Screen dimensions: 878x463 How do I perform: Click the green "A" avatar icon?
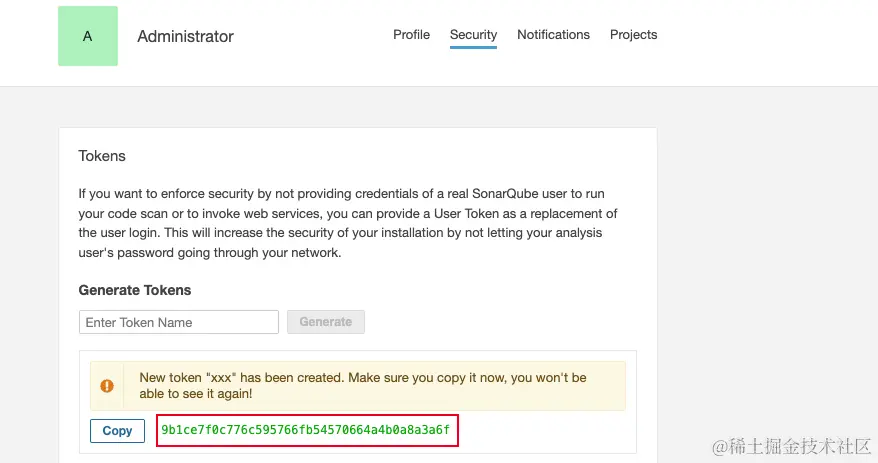pyautogui.click(x=88, y=36)
